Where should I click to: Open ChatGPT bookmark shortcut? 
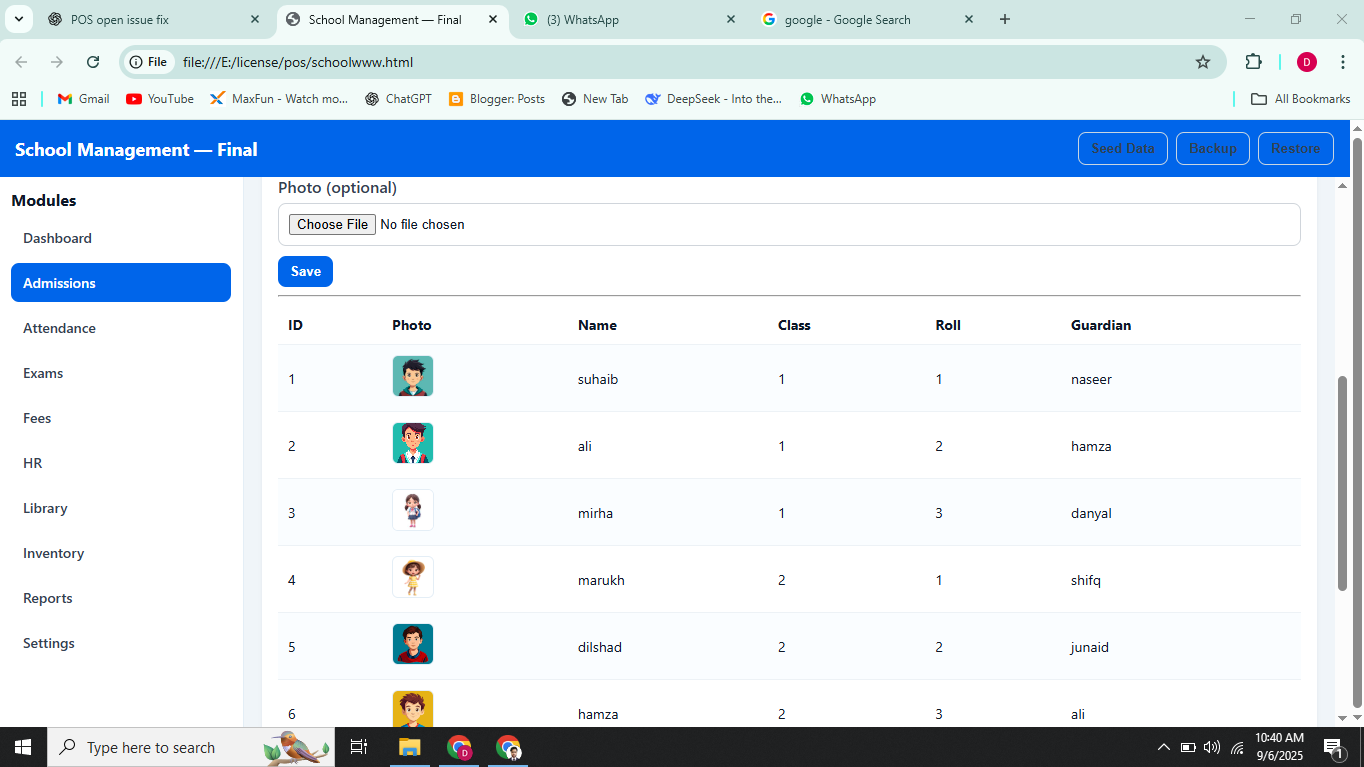398,99
